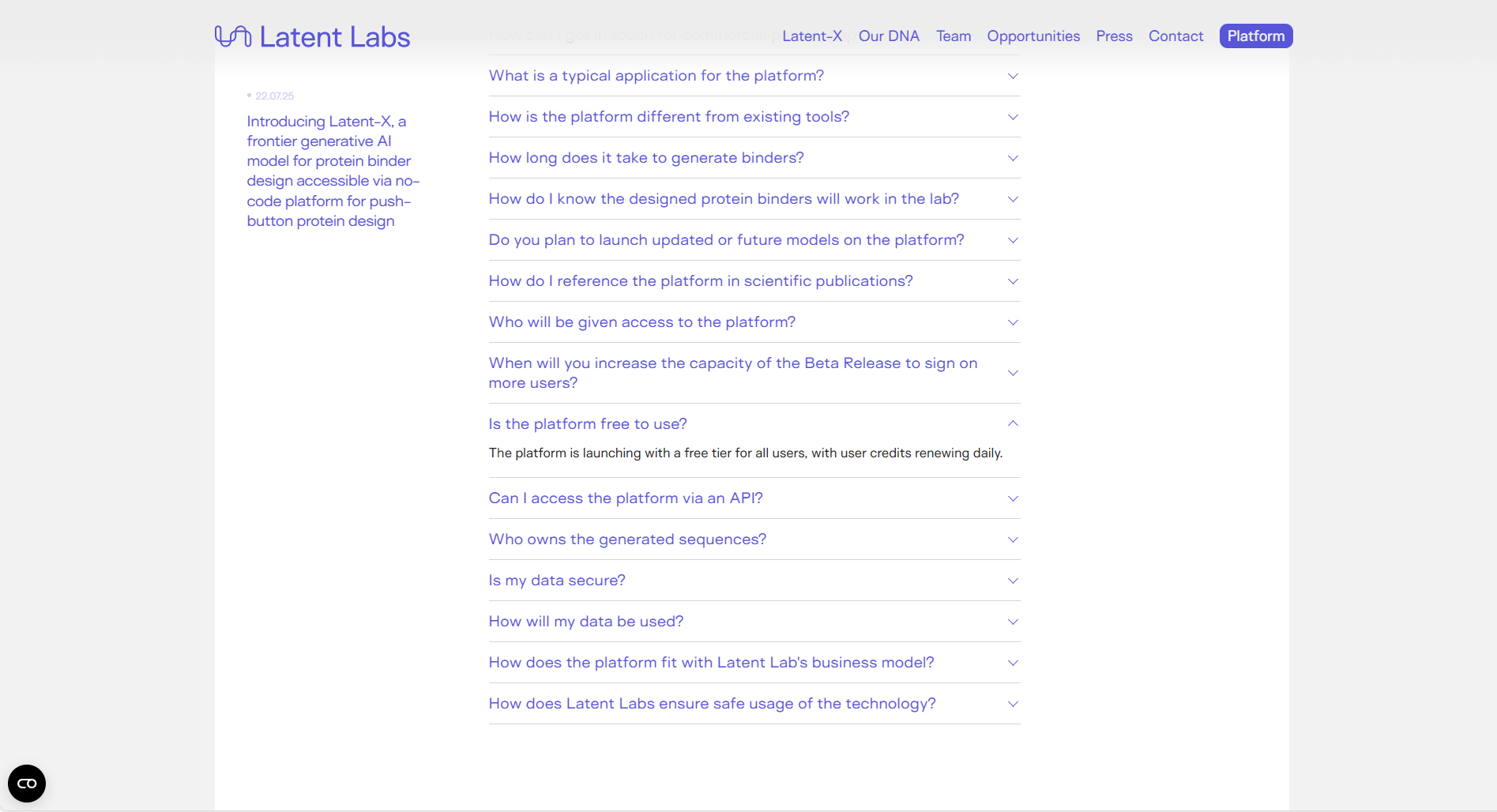
Task: Click the Platform button
Action: pos(1255,36)
